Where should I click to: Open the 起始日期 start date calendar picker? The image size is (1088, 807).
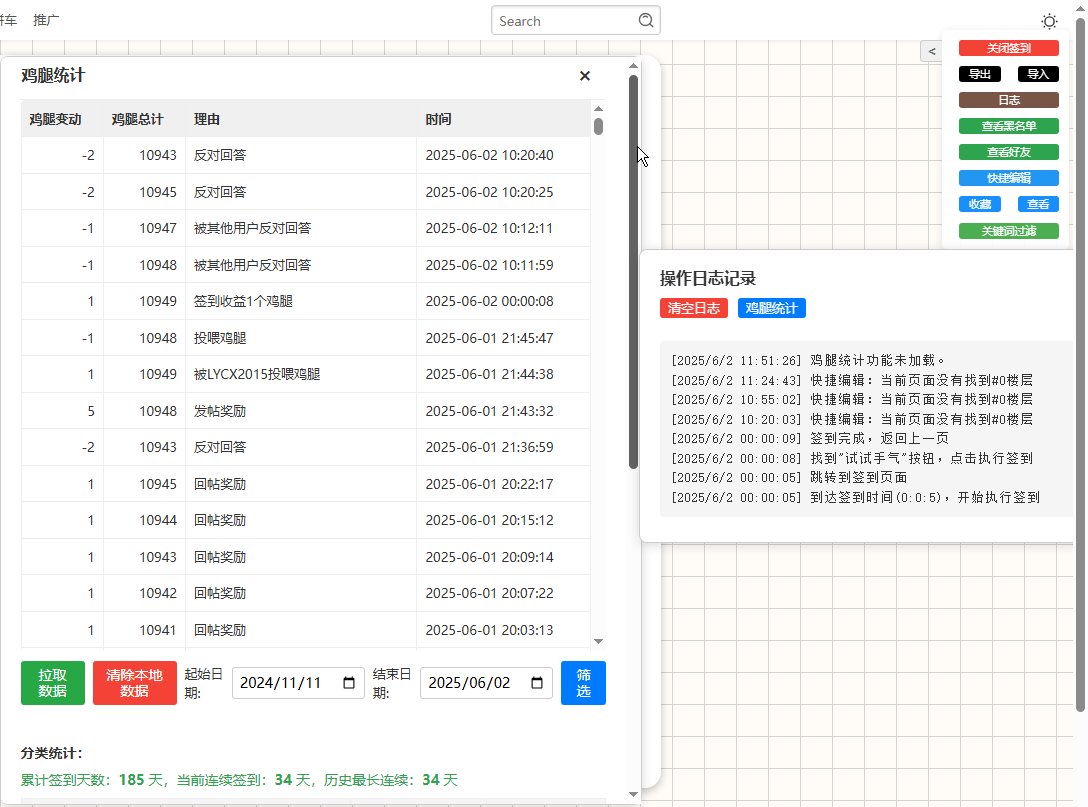(349, 682)
